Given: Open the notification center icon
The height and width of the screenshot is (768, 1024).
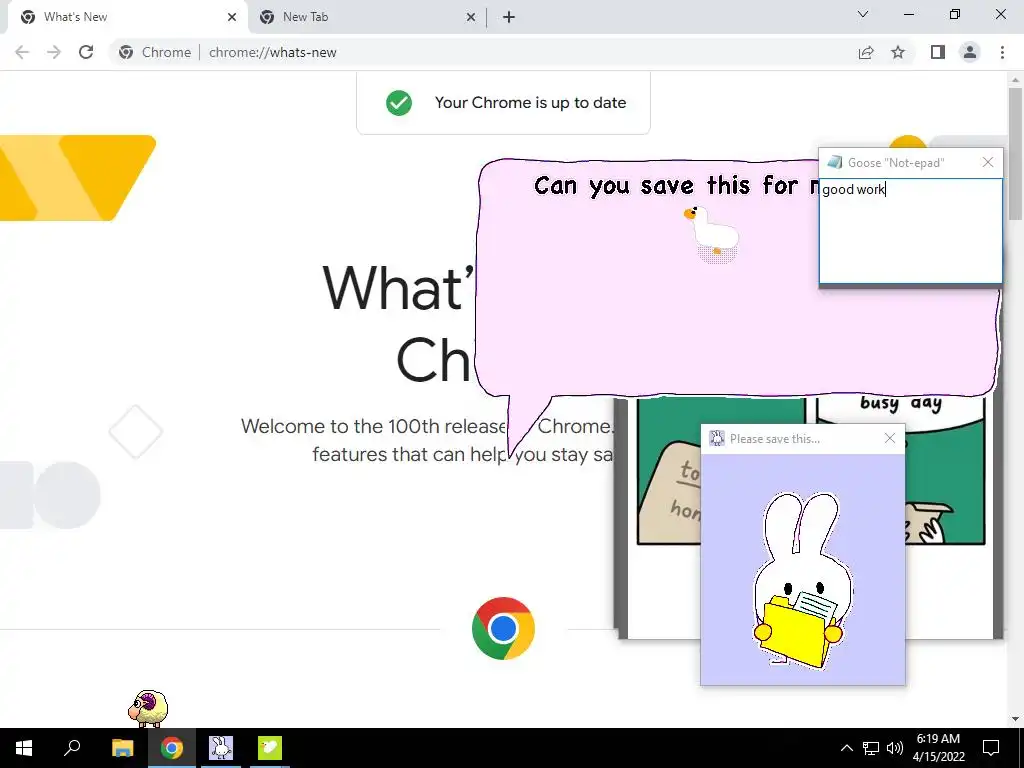Looking at the screenshot, I should tap(991, 748).
